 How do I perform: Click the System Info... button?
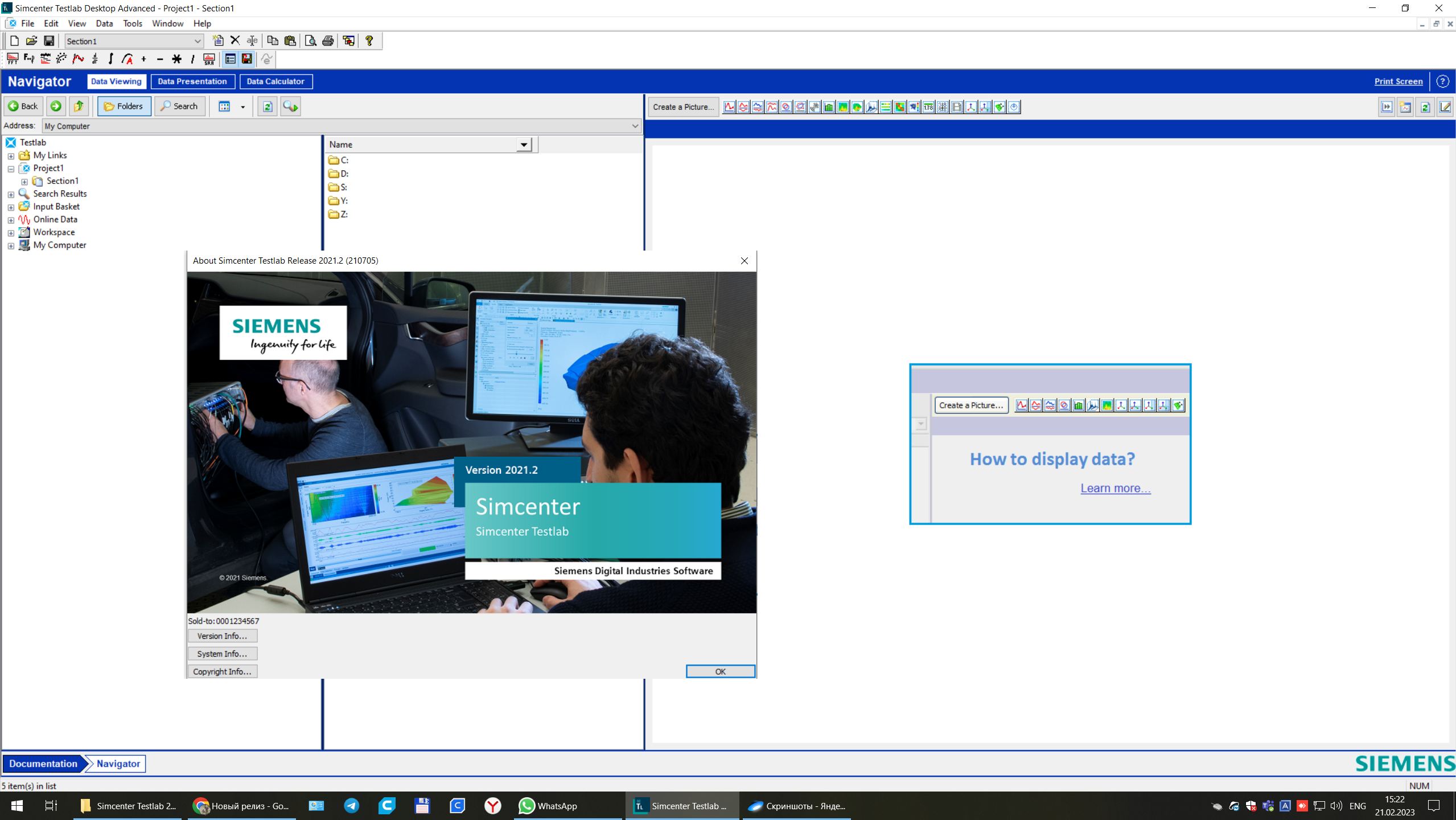tap(222, 653)
